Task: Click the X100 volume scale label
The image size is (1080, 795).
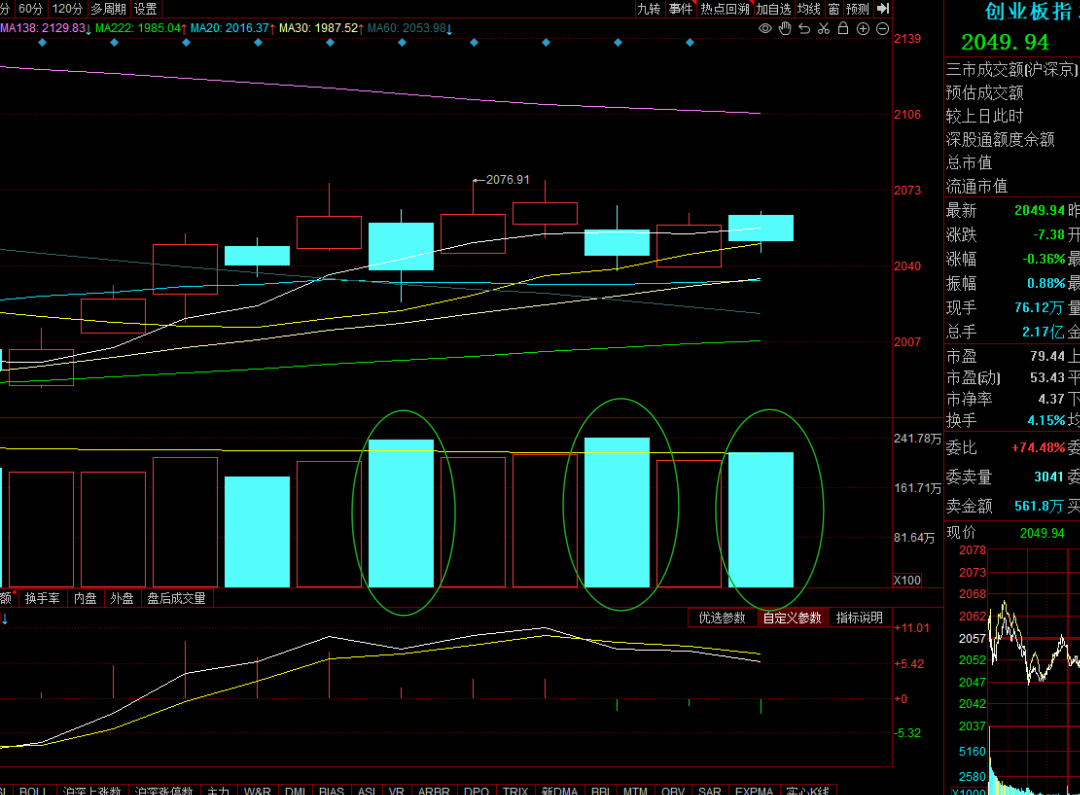Action: click(x=907, y=580)
